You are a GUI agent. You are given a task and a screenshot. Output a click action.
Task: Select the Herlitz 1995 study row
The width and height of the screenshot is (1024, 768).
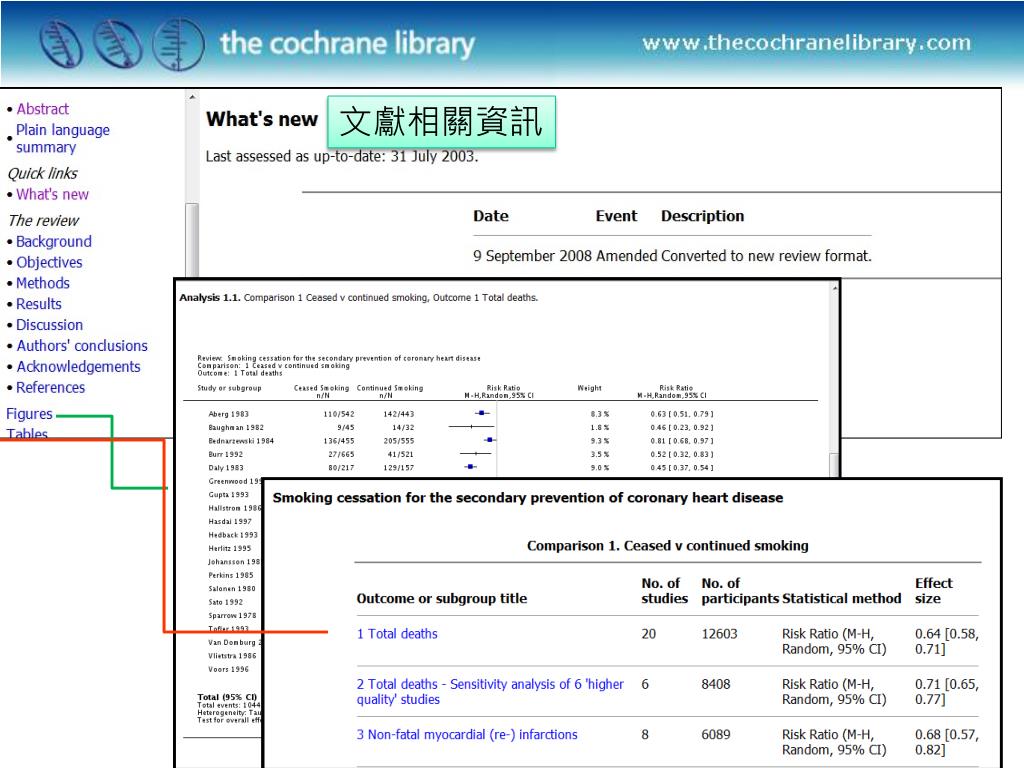pos(230,549)
